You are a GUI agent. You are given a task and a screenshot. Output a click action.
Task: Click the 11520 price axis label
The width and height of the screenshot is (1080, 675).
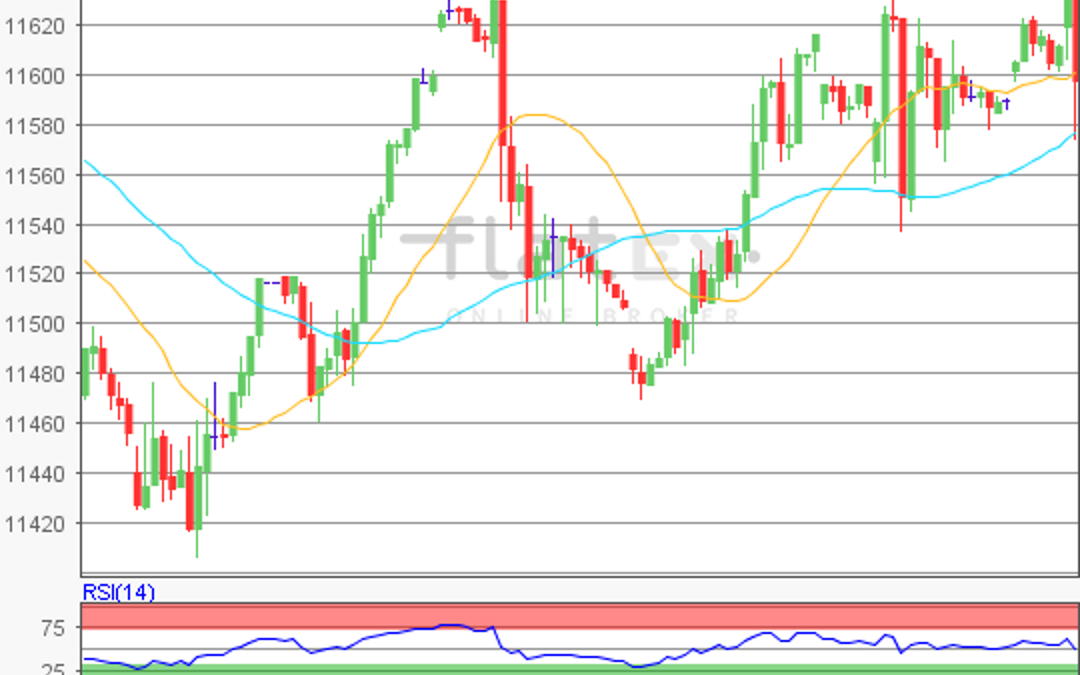pyautogui.click(x=34, y=274)
